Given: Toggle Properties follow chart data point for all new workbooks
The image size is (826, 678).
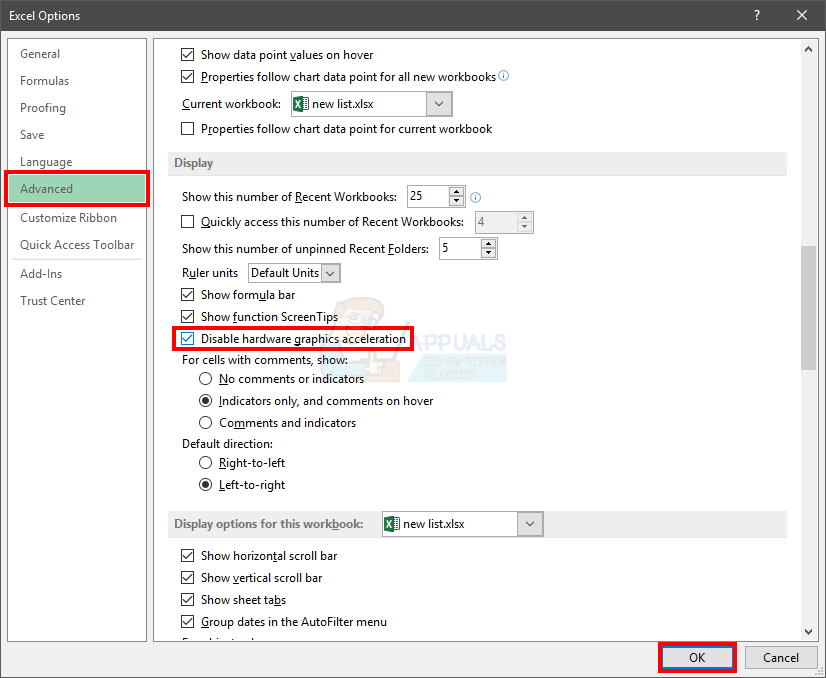Looking at the screenshot, I should coord(188,76).
